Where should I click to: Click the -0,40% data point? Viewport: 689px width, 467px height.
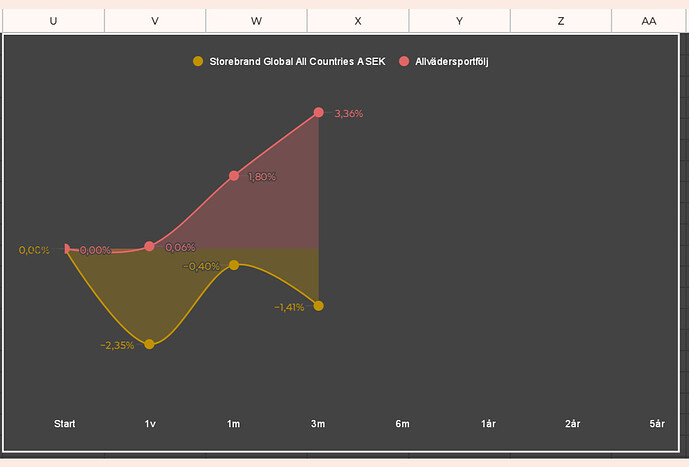(234, 265)
